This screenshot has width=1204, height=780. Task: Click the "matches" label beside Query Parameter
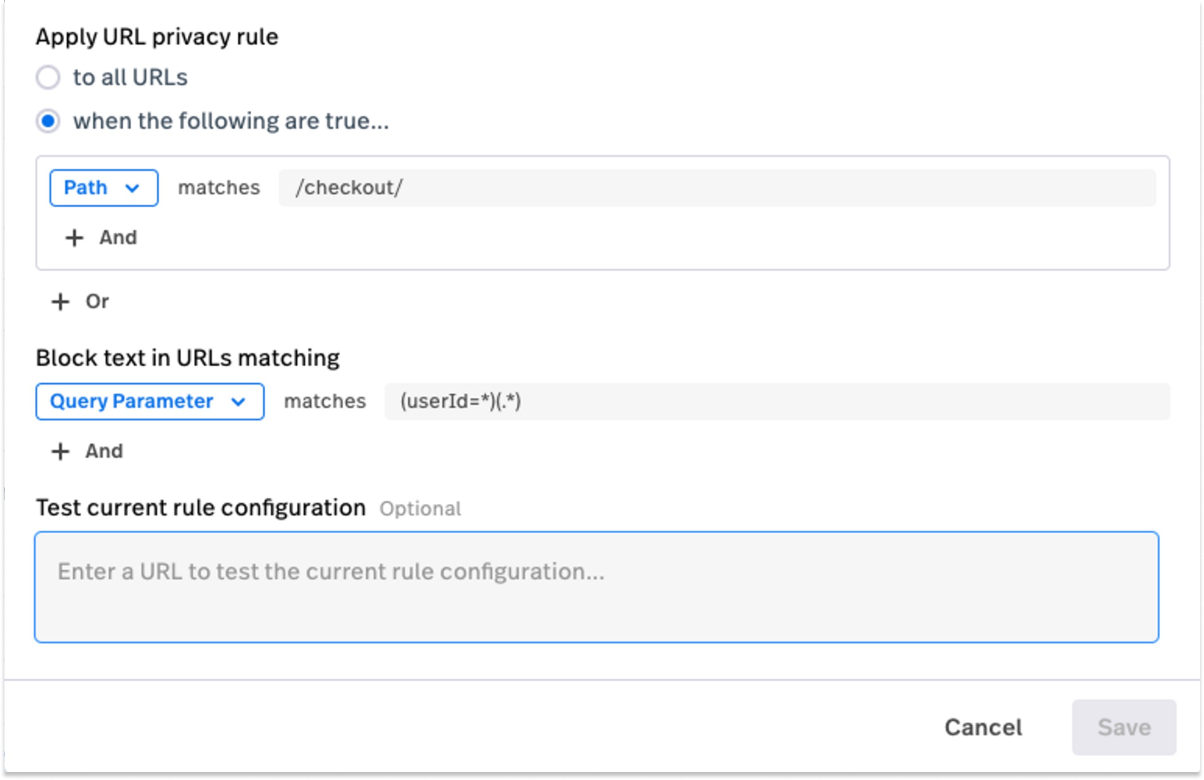point(325,401)
